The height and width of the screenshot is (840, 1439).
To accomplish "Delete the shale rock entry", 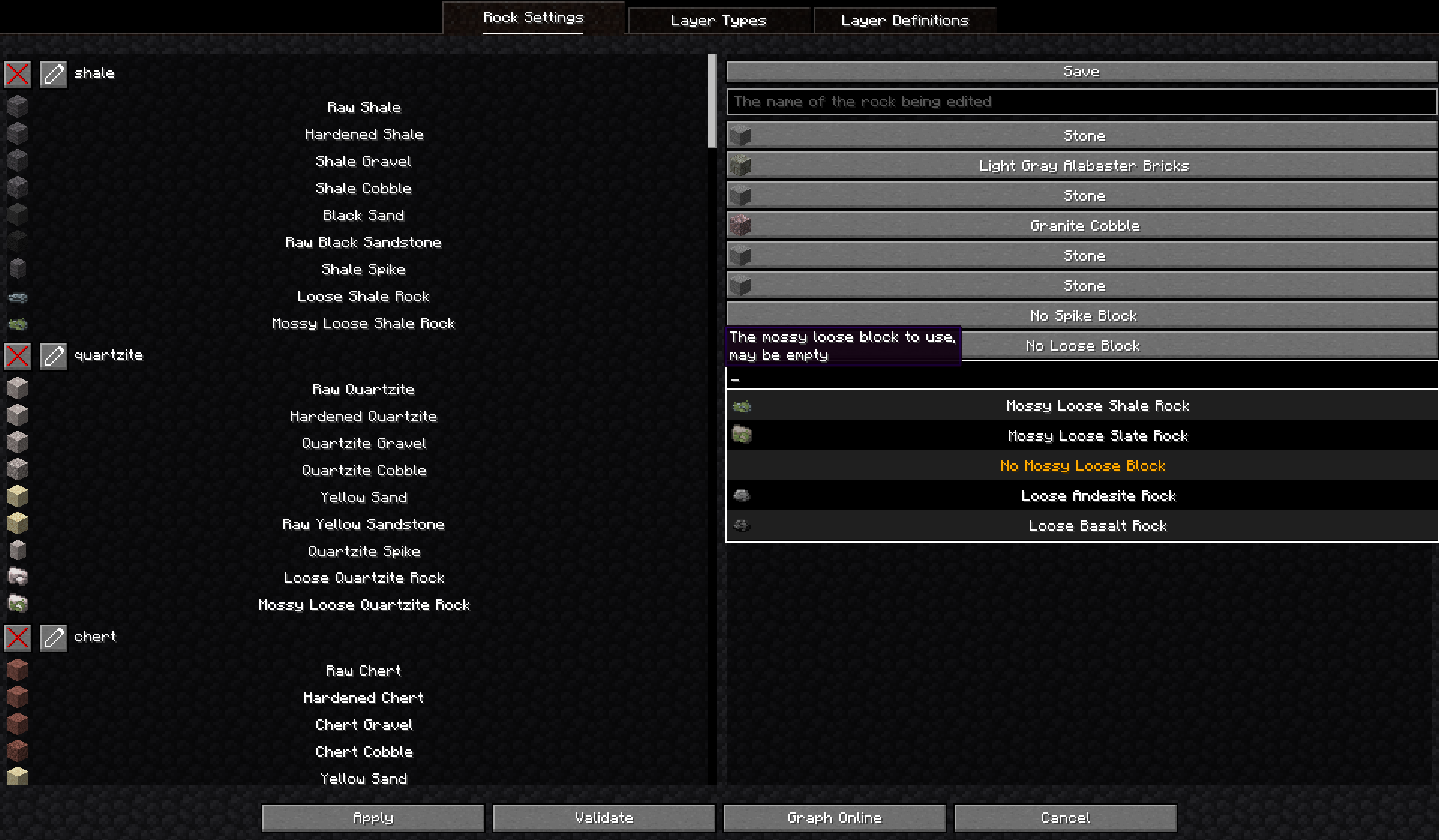I will pyautogui.click(x=18, y=74).
